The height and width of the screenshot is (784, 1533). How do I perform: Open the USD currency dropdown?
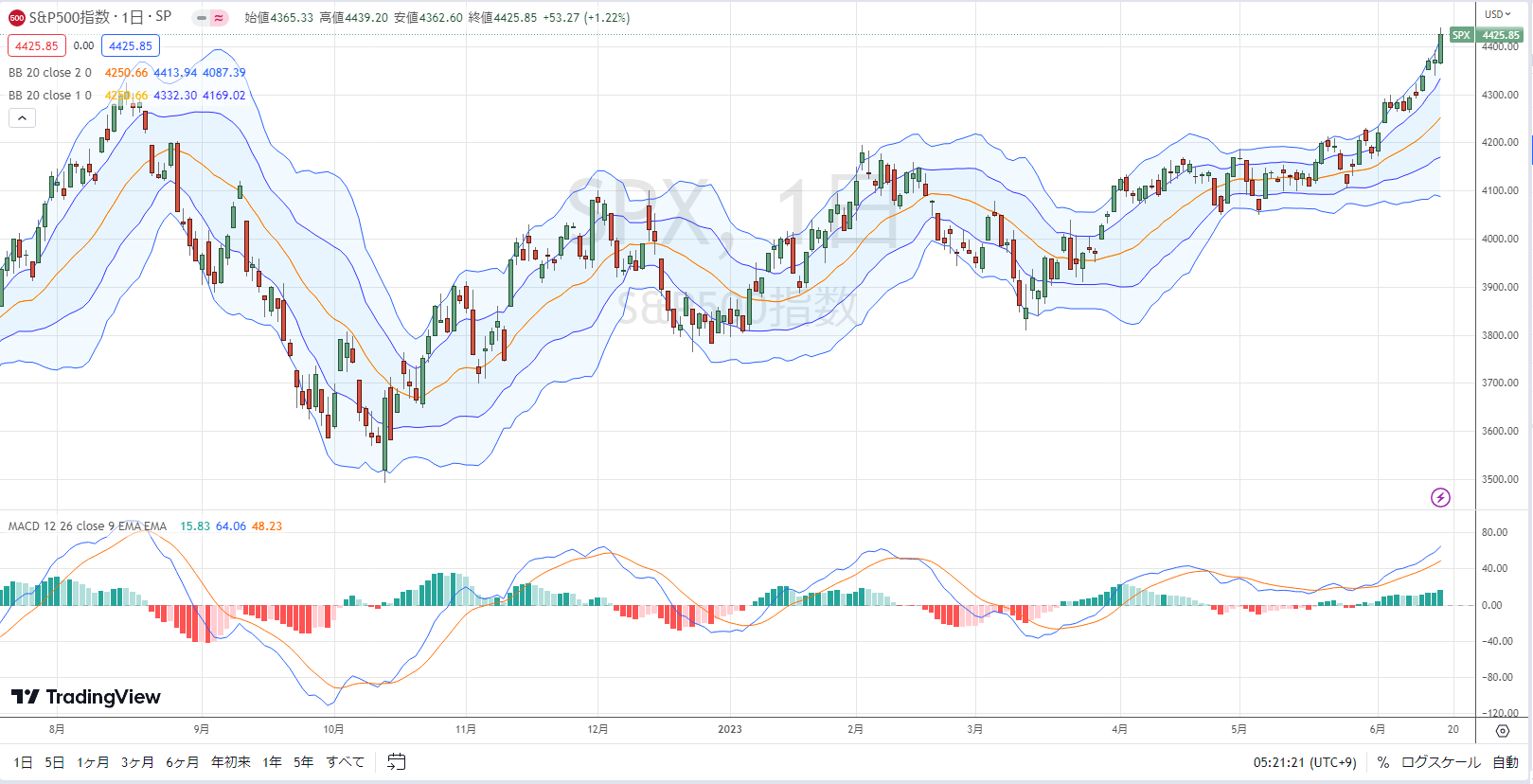coord(1498,14)
